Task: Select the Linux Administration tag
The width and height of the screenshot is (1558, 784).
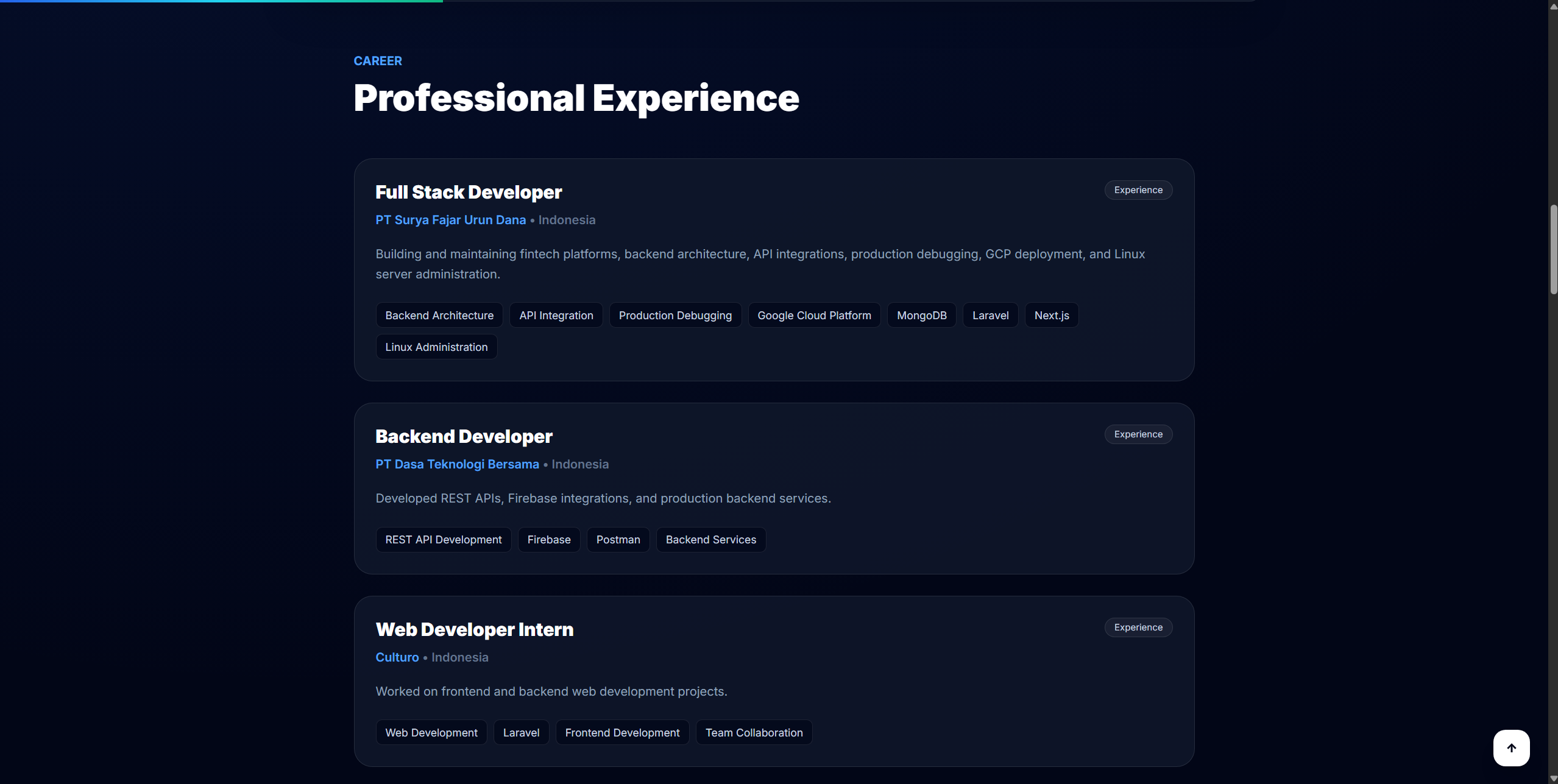Action: [x=436, y=347]
